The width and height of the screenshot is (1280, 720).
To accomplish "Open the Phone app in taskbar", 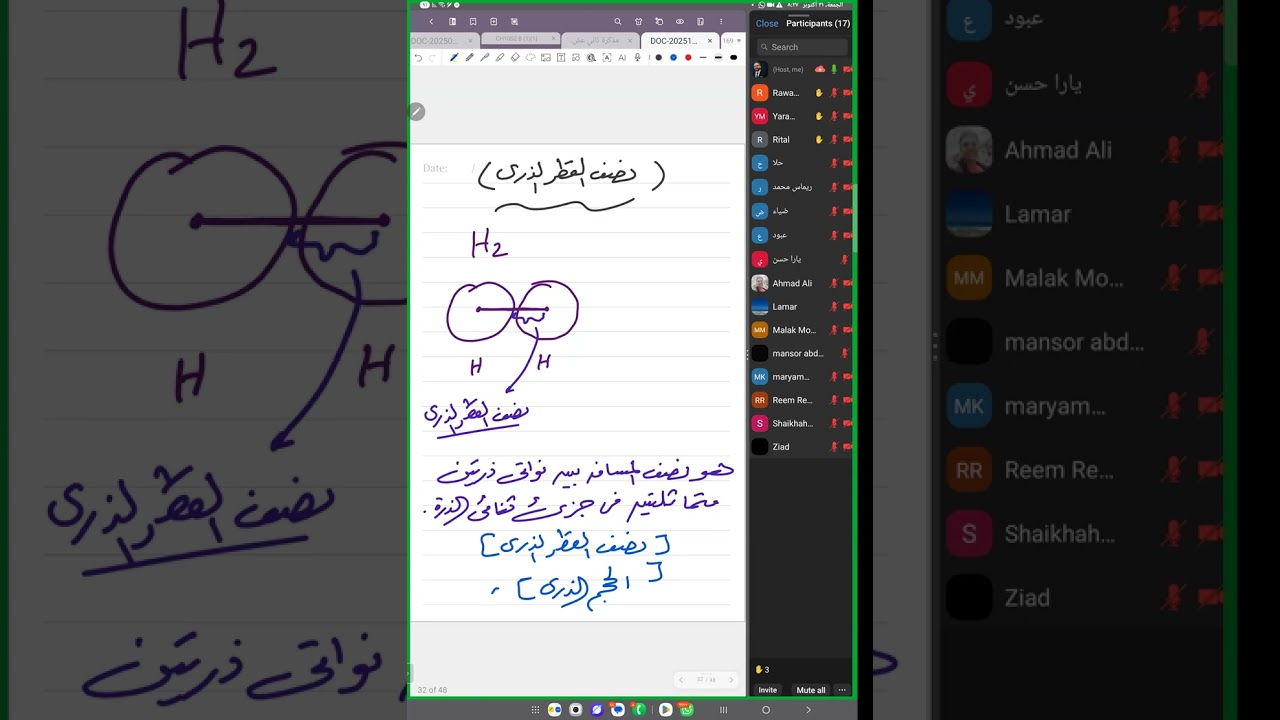I will pyautogui.click(x=639, y=710).
